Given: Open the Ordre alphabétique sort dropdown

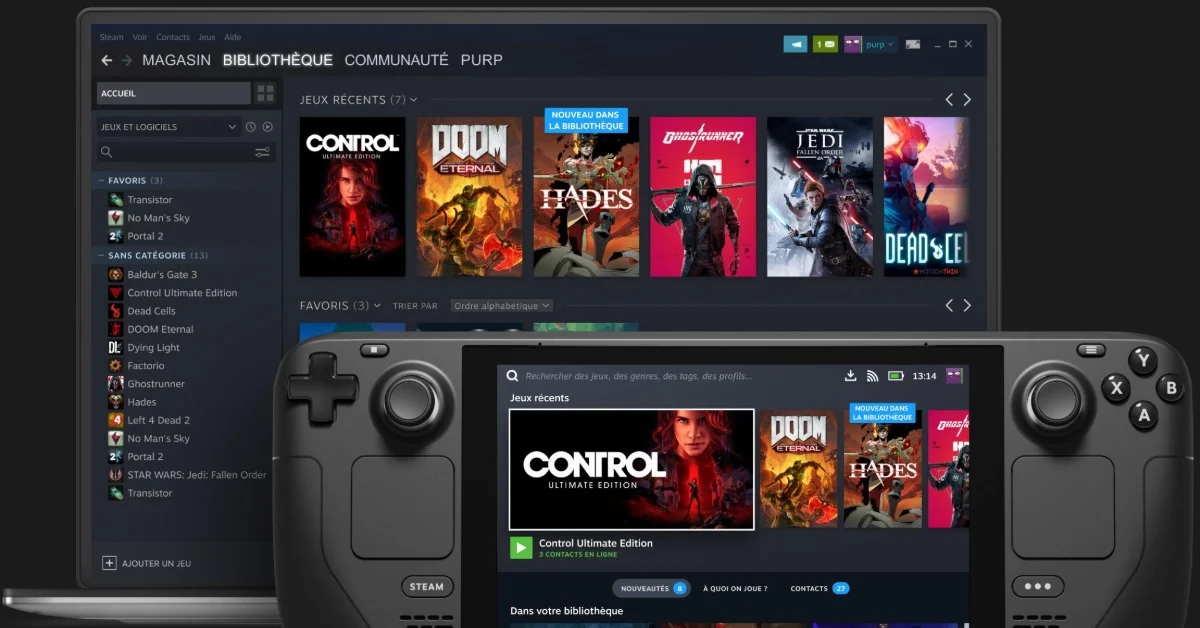Looking at the screenshot, I should [x=501, y=305].
